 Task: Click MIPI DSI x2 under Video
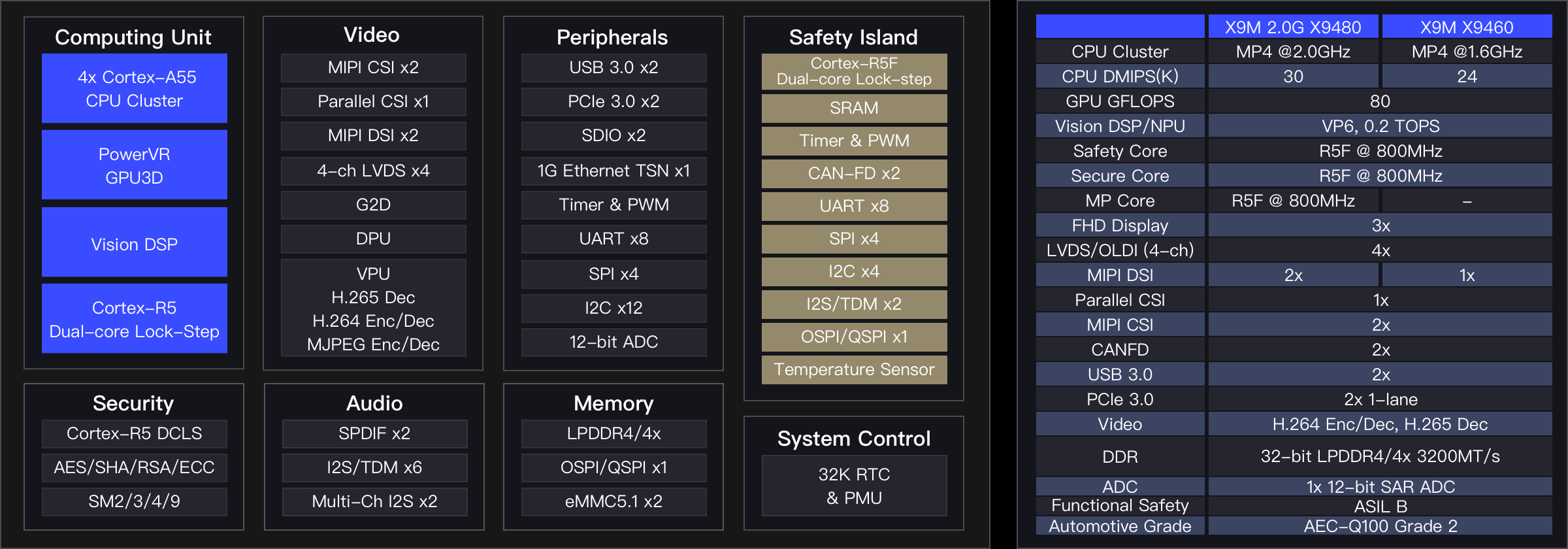point(374,136)
